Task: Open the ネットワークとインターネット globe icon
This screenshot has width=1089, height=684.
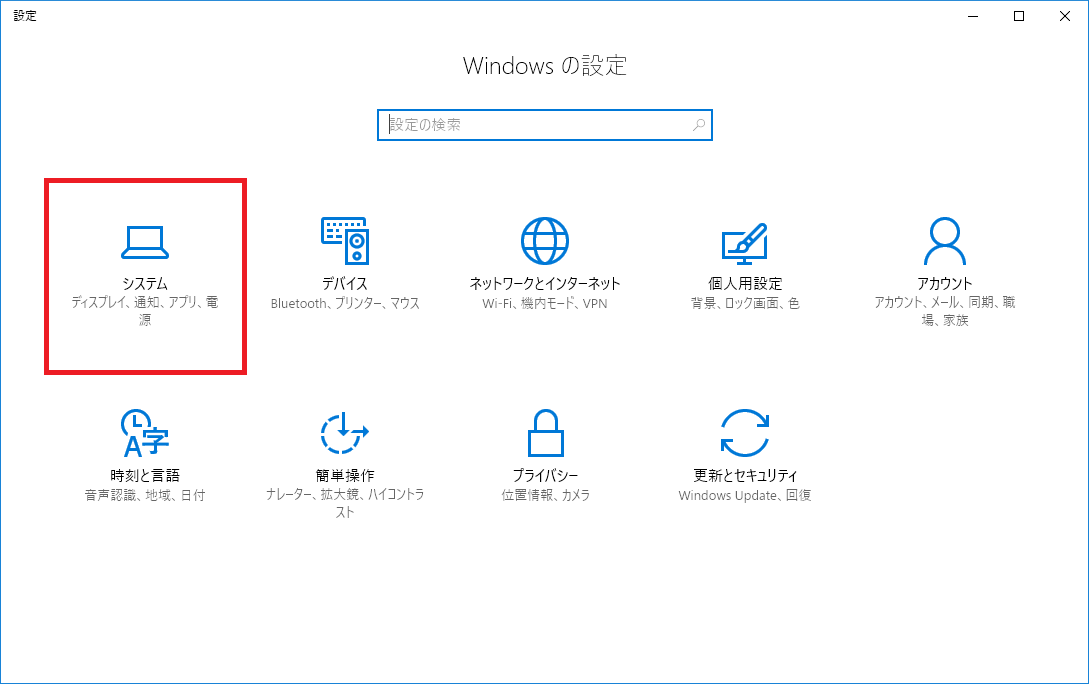Action: pos(544,241)
